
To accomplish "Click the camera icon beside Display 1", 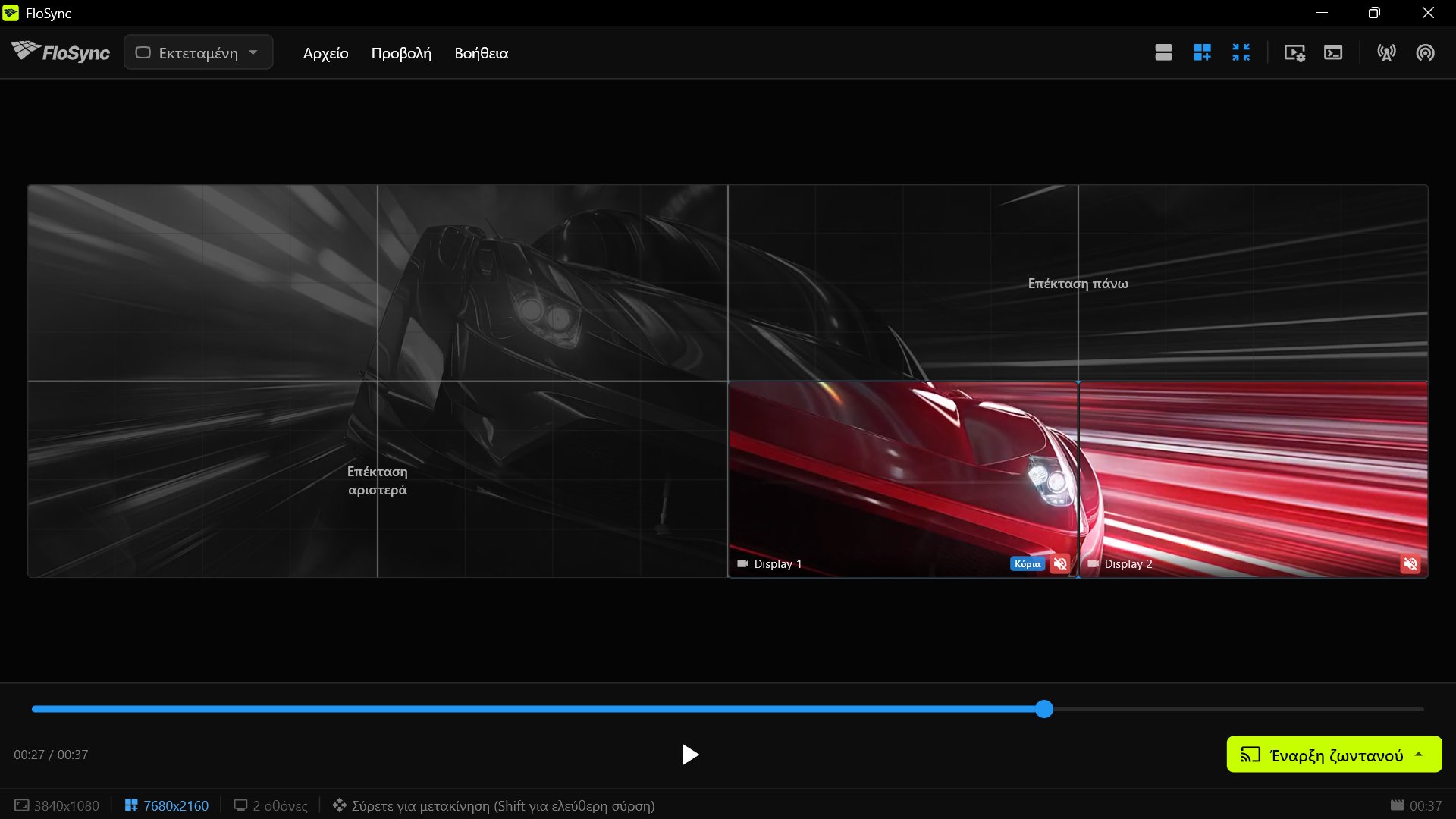I will [x=742, y=563].
